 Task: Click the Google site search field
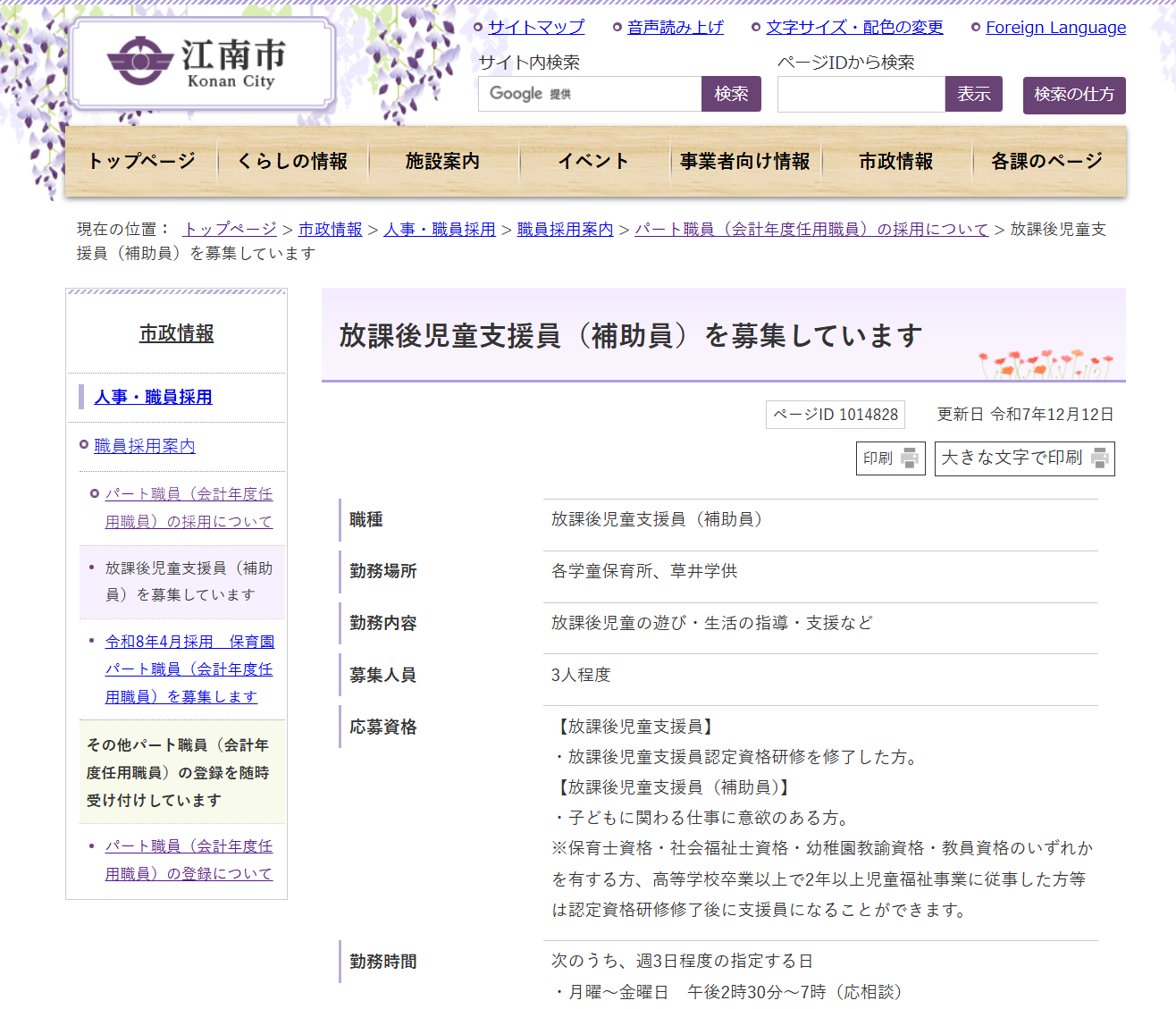click(590, 94)
